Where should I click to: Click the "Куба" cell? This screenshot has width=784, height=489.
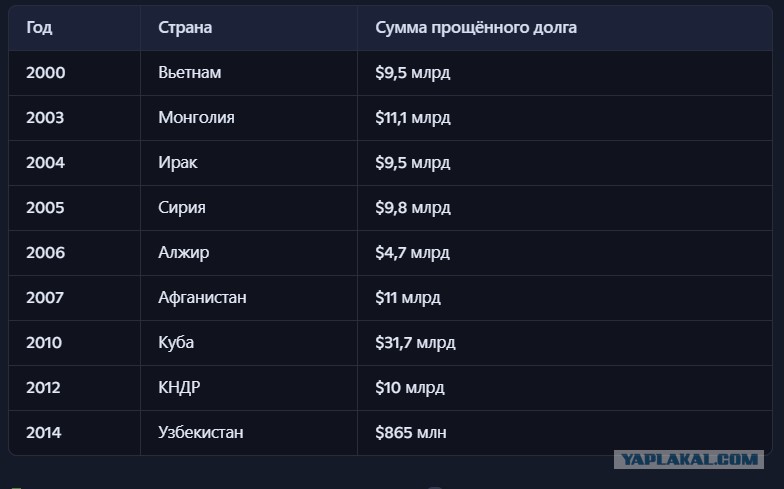(x=176, y=343)
